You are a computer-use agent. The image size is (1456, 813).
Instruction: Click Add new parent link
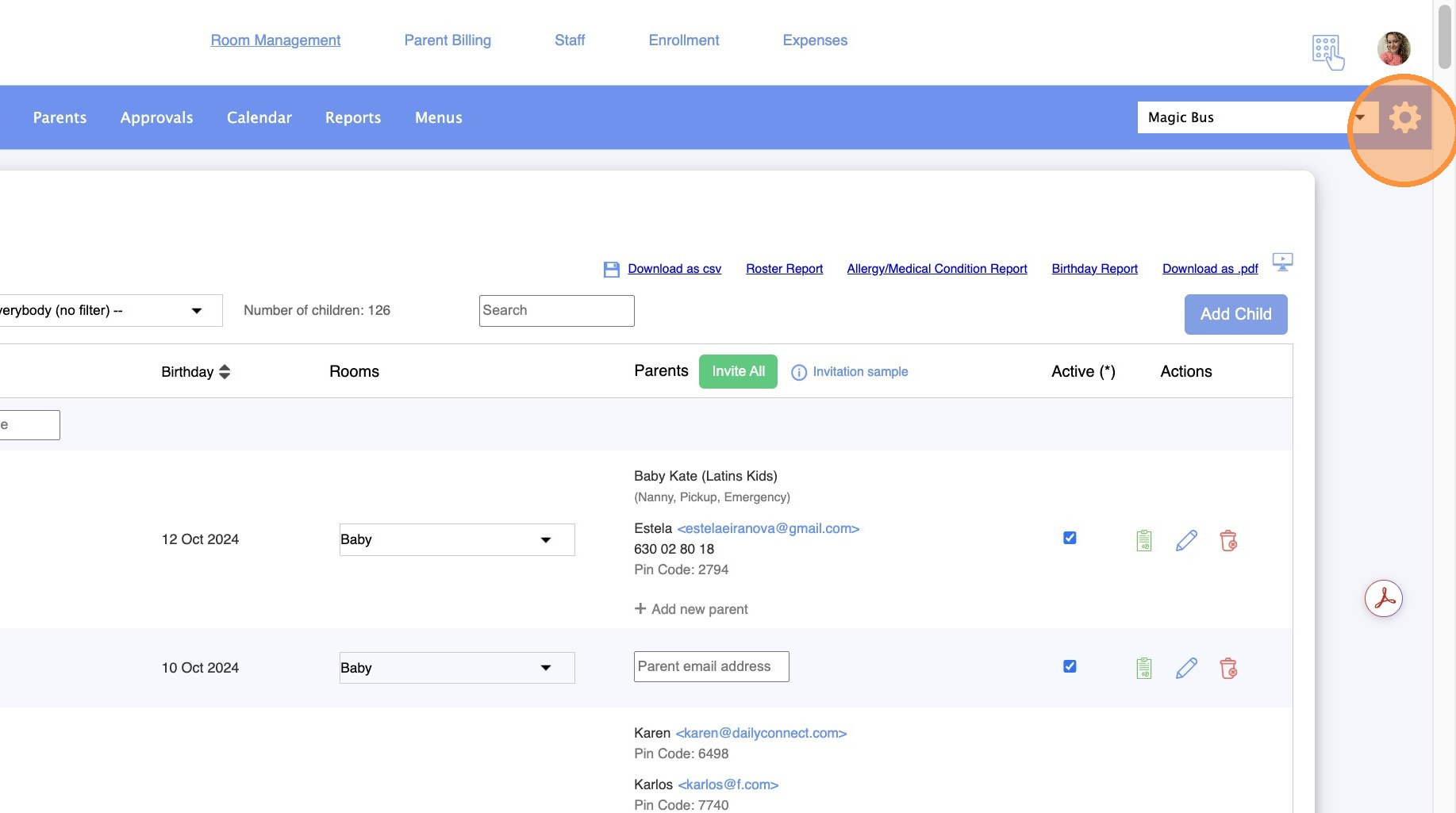pos(699,609)
